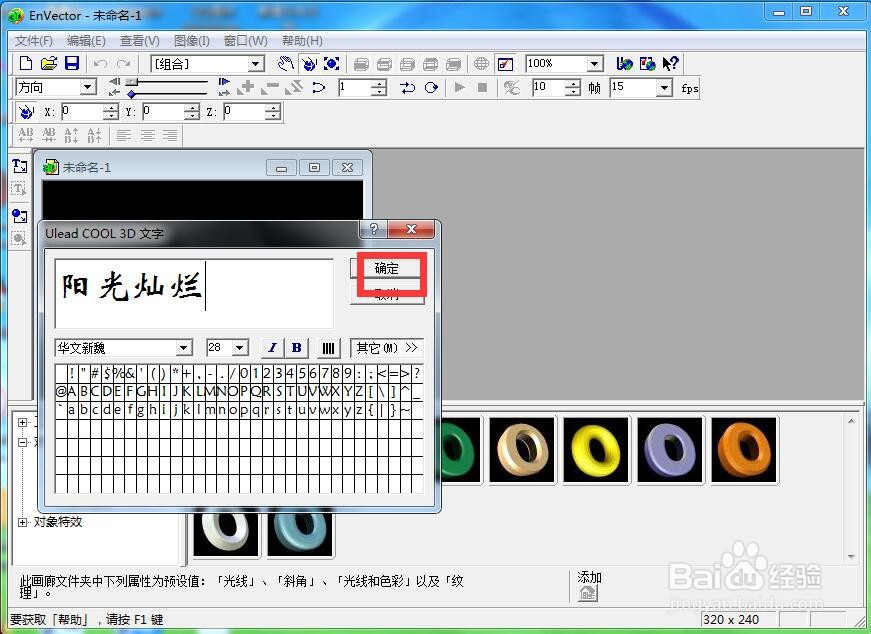Click the Insert text tool in left sidebar
Viewport: 871px width, 634px height.
[19, 166]
